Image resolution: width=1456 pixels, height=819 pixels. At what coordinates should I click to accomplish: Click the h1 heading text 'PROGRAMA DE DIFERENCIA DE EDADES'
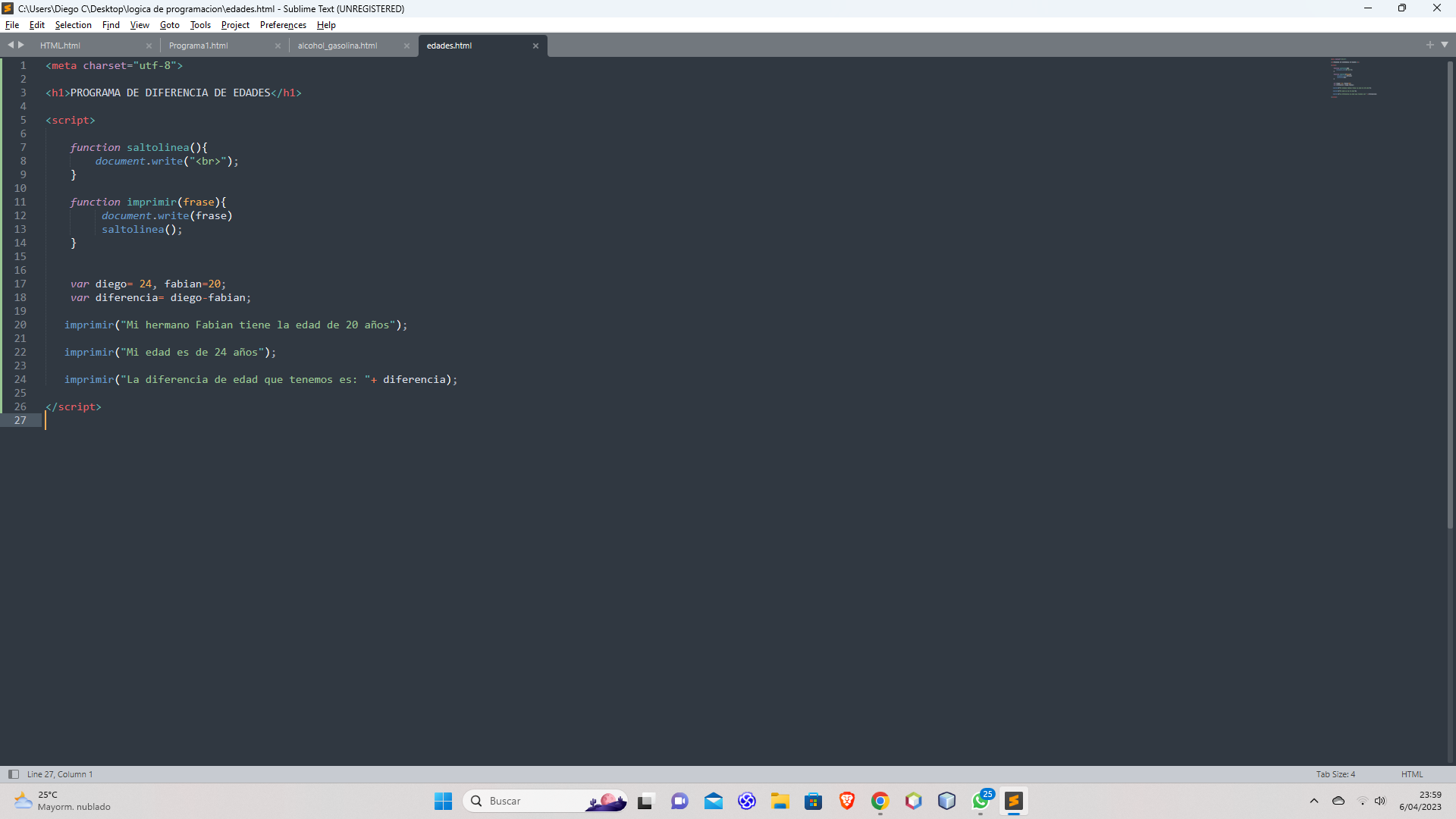click(171, 93)
